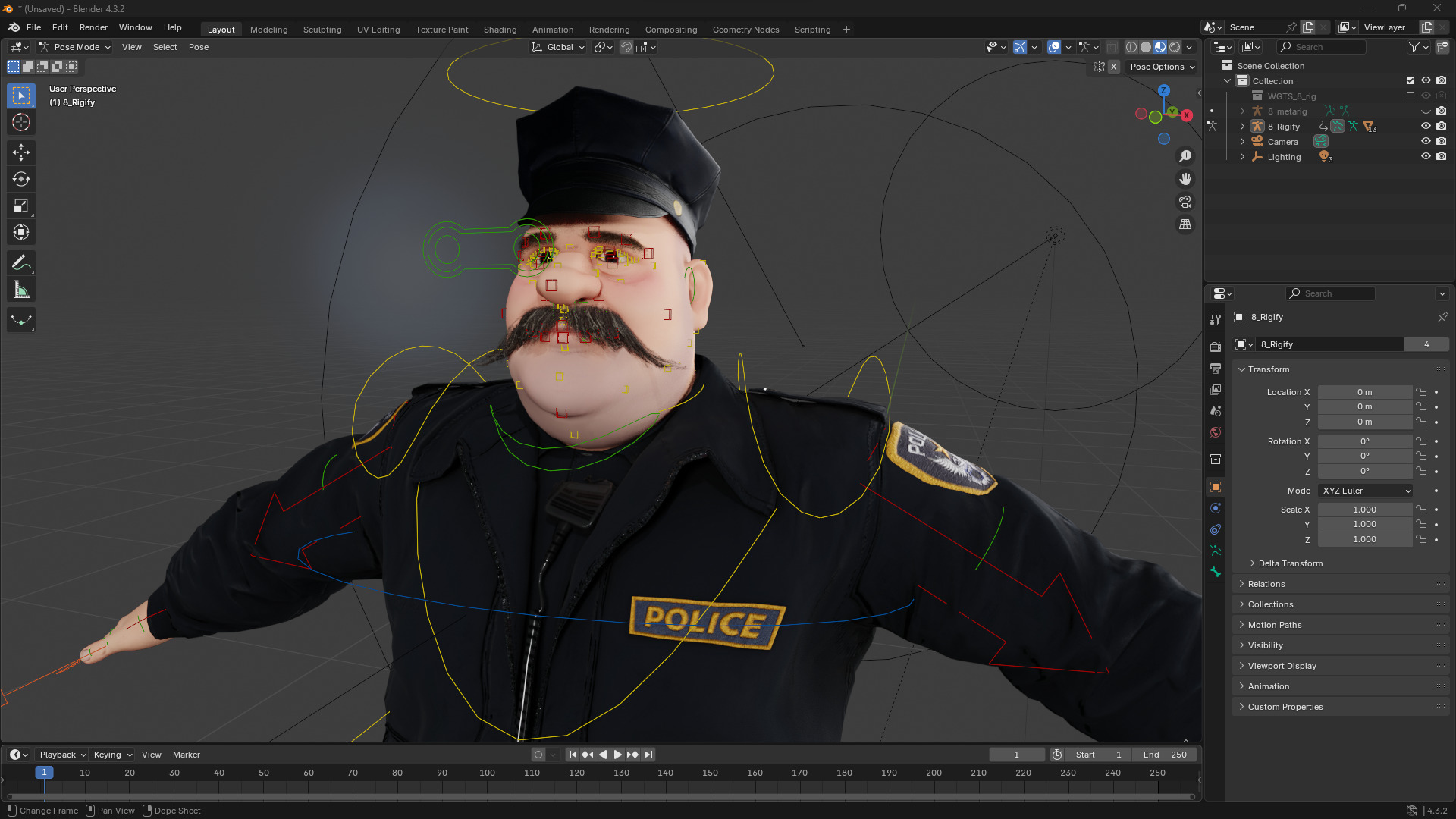Click the 8_Rigify object name field
The image size is (1456, 819).
(x=1329, y=344)
